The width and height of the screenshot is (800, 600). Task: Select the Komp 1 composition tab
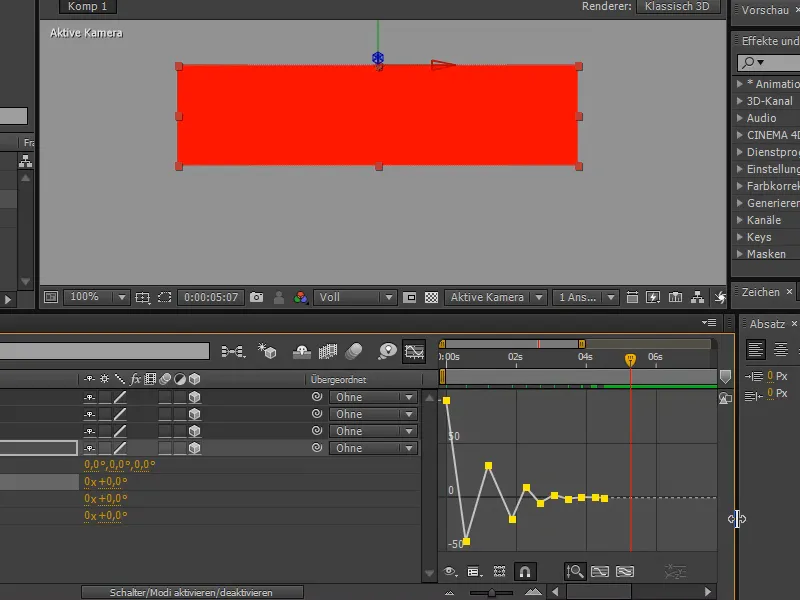point(87,6)
